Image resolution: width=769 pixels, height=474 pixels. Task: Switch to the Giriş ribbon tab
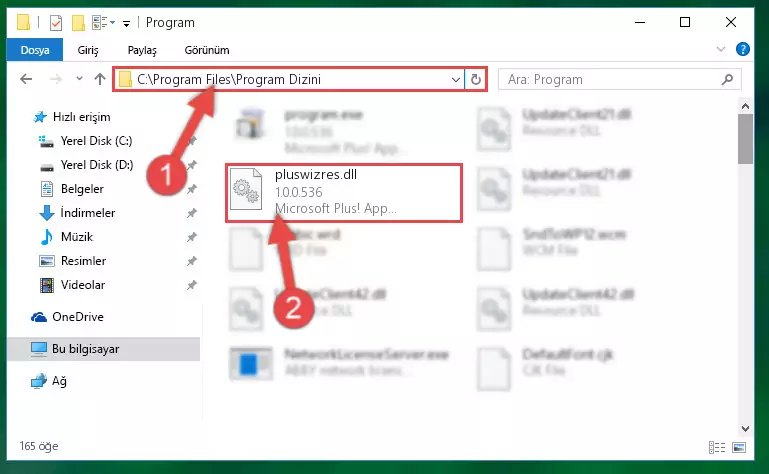(88, 50)
